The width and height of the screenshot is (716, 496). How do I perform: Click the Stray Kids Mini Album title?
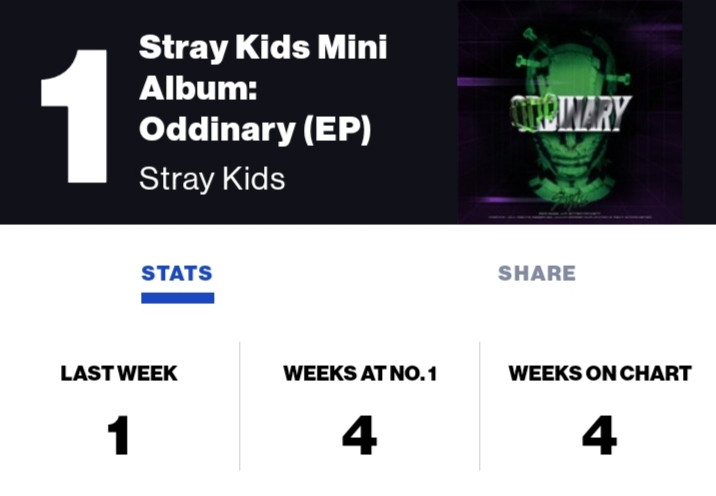click(x=263, y=88)
